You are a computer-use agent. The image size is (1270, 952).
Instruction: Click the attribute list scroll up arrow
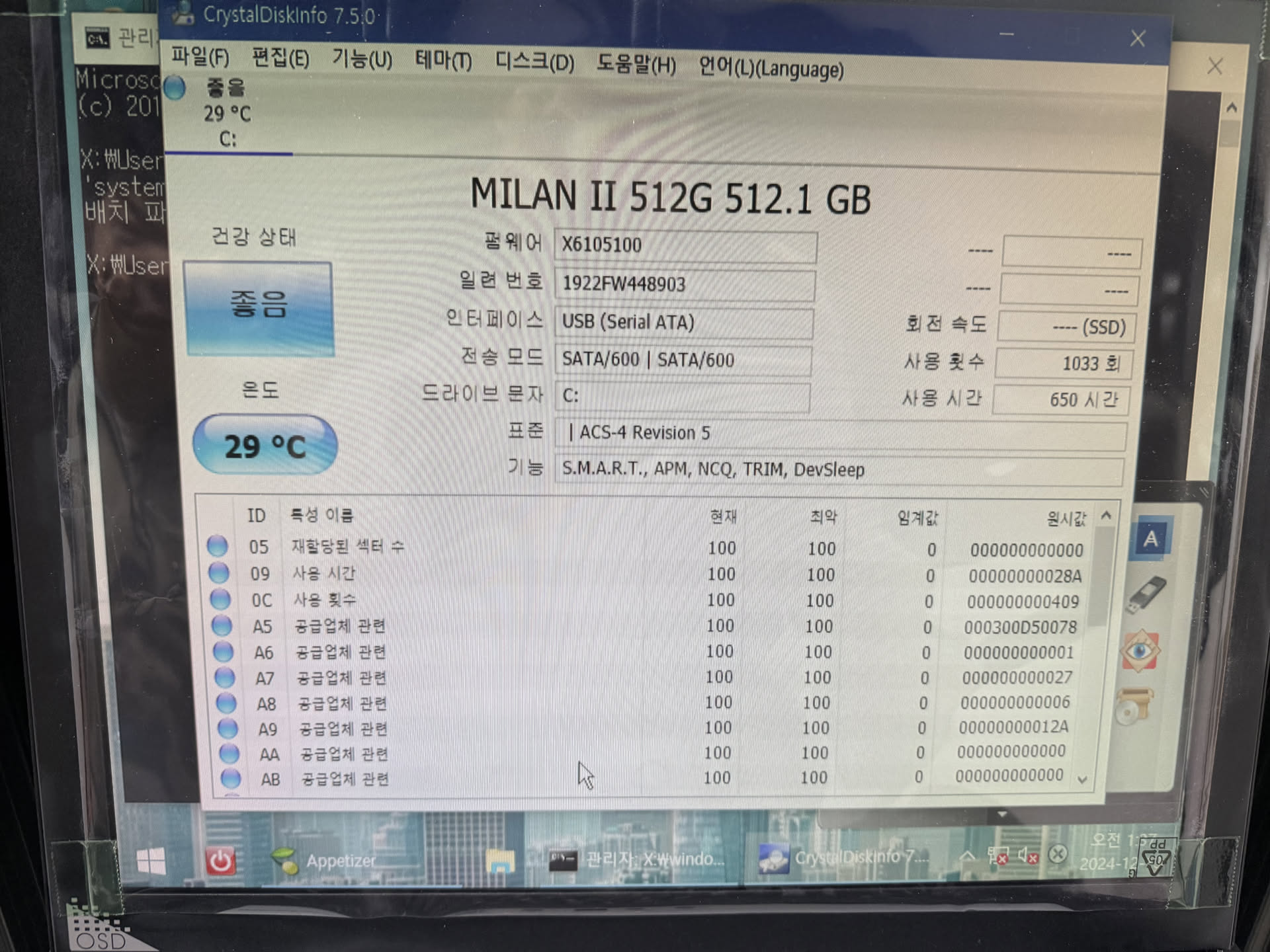[1106, 516]
